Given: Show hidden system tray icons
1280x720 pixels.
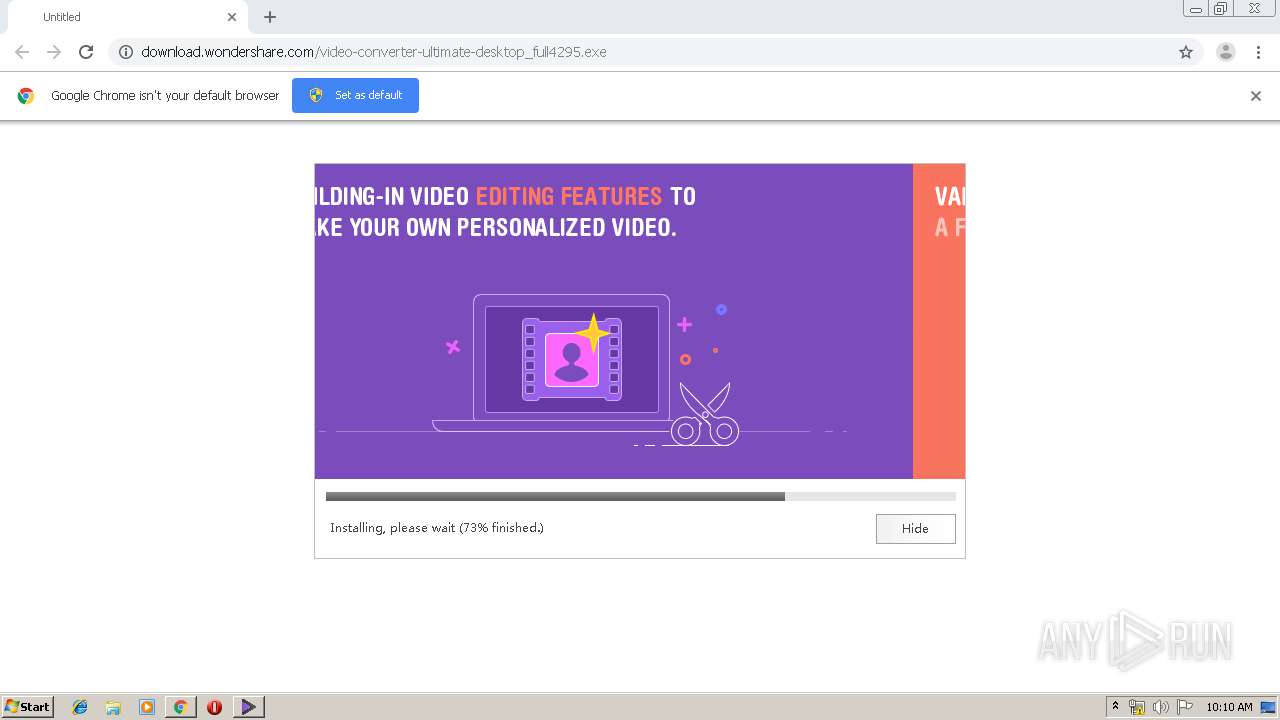Looking at the screenshot, I should click(x=1115, y=707).
